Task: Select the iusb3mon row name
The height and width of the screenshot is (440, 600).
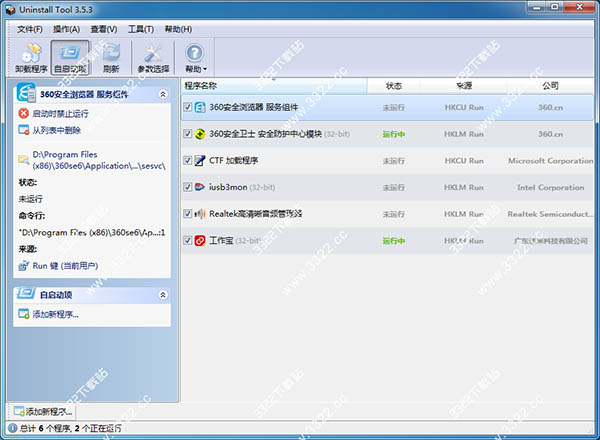Action: tap(228, 187)
